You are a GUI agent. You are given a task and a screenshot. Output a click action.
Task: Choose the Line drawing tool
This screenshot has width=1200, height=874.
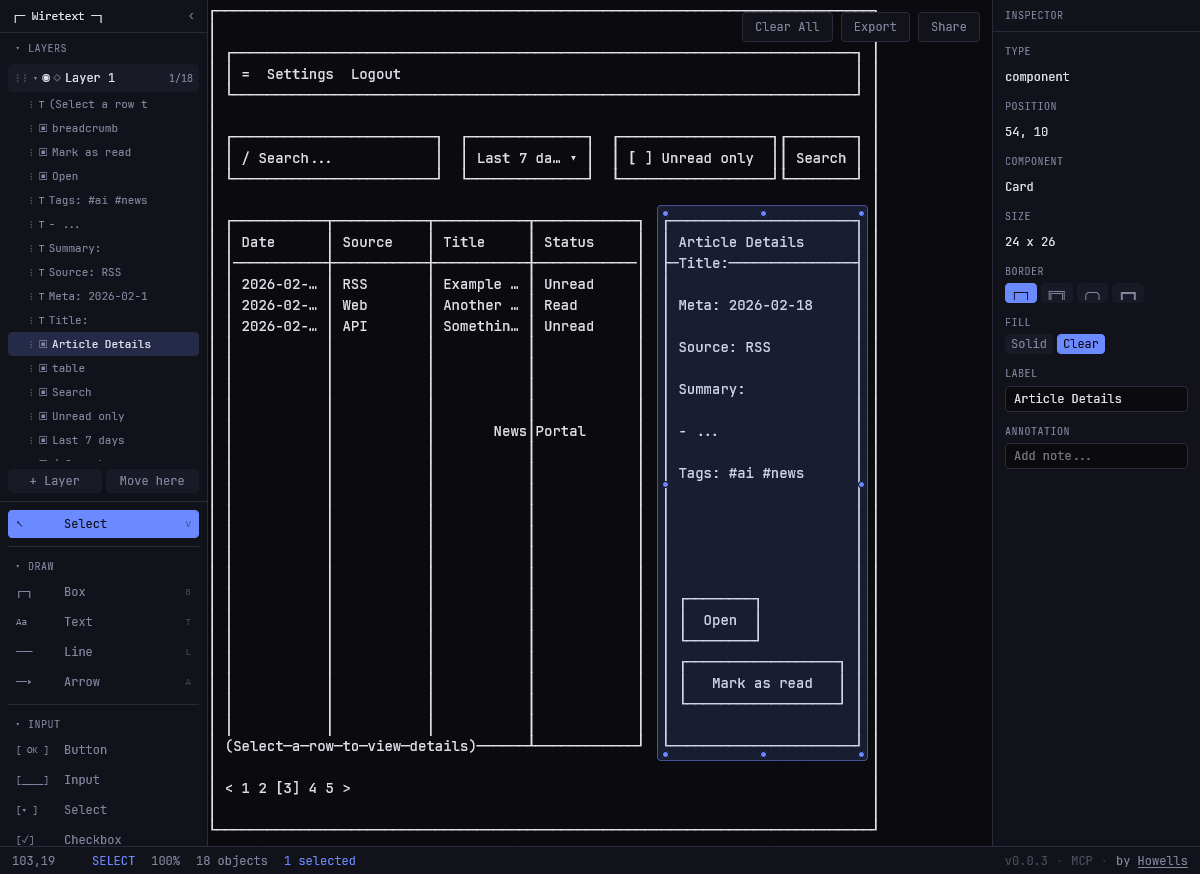pos(78,652)
